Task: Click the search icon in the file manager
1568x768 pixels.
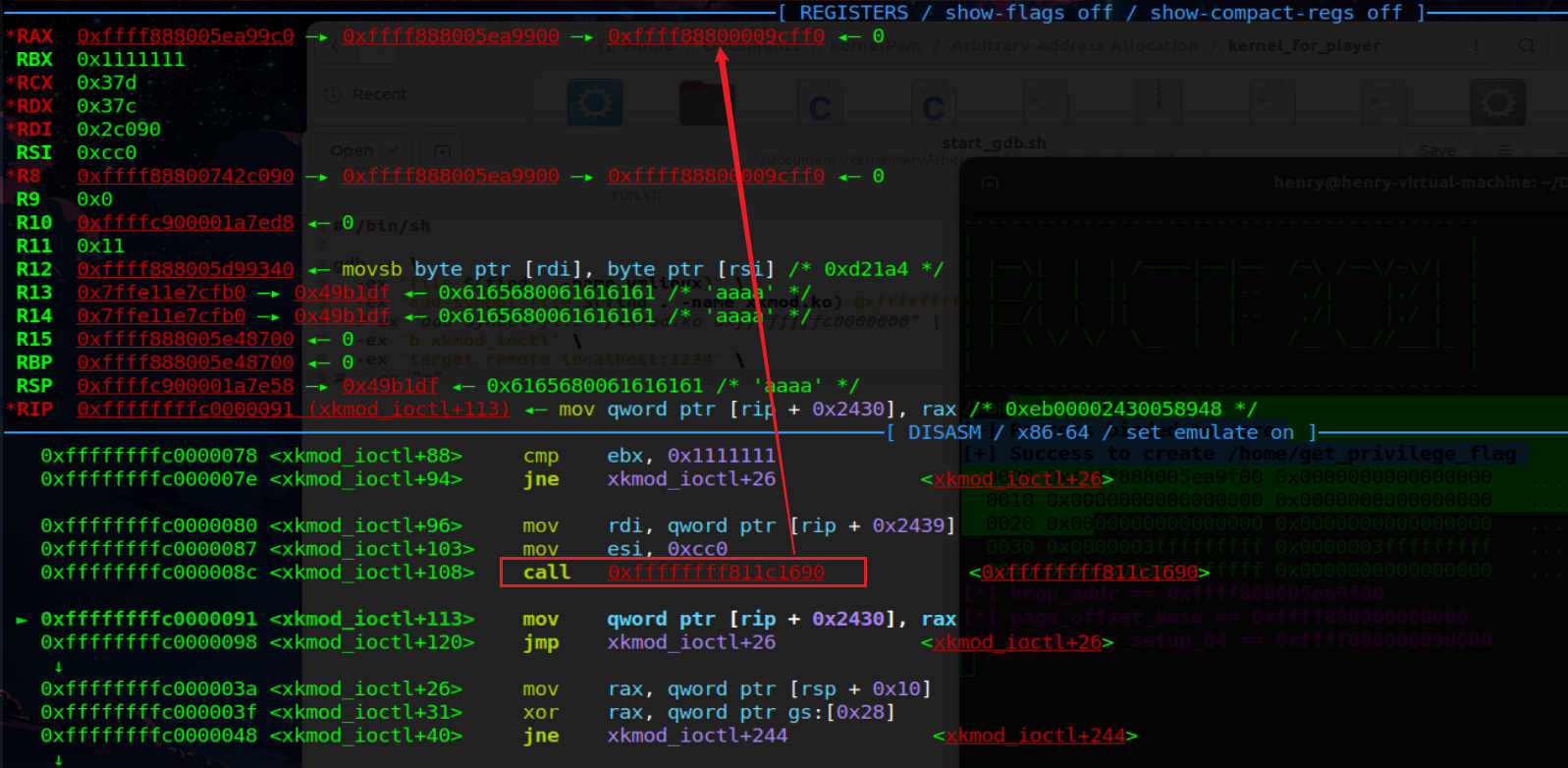Action: point(1527,45)
